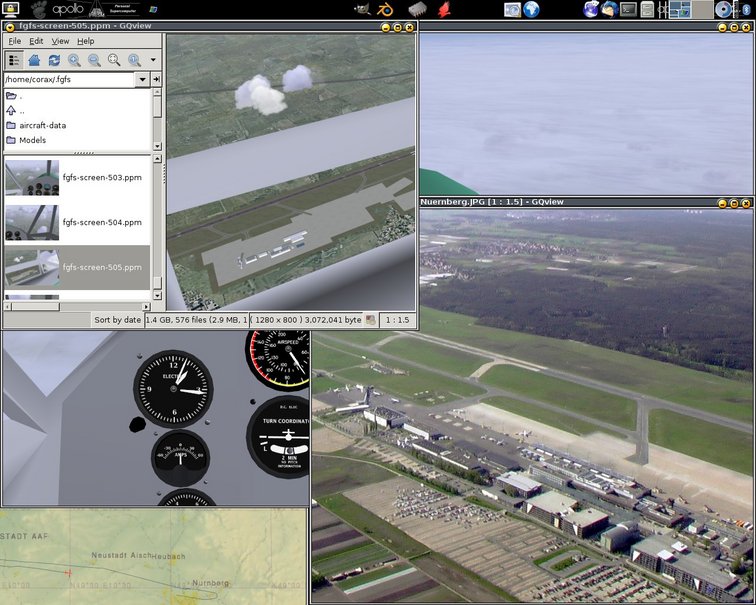The image size is (756, 605).
Task: Launch GIMP from the top panel
Action: [x=363, y=9]
